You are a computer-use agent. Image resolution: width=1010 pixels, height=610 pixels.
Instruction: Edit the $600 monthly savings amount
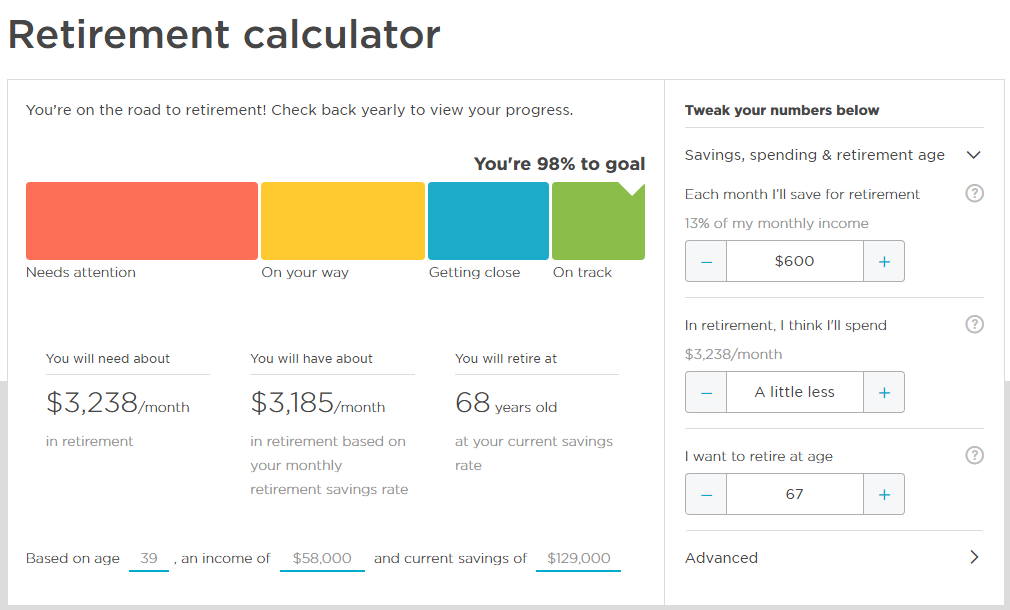tap(795, 260)
